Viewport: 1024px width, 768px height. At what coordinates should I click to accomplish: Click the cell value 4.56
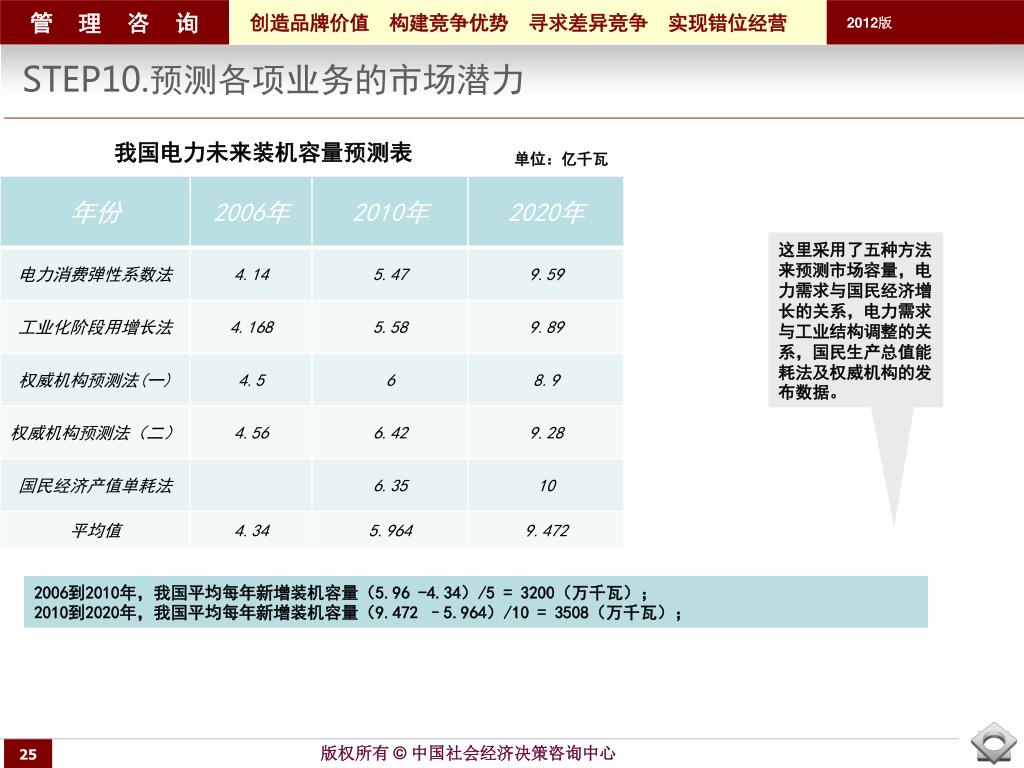pos(252,433)
